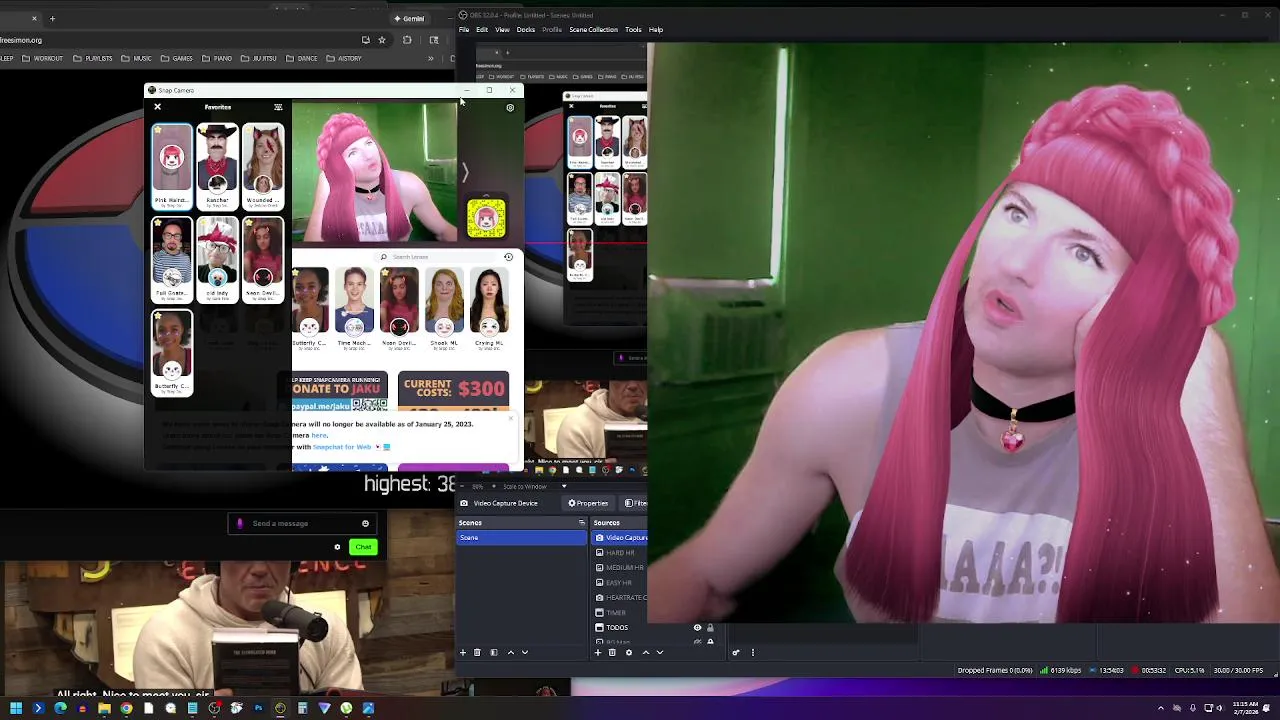The width and height of the screenshot is (1280, 720).
Task: Move source down in Sources toolbar
Action: [x=659, y=652]
